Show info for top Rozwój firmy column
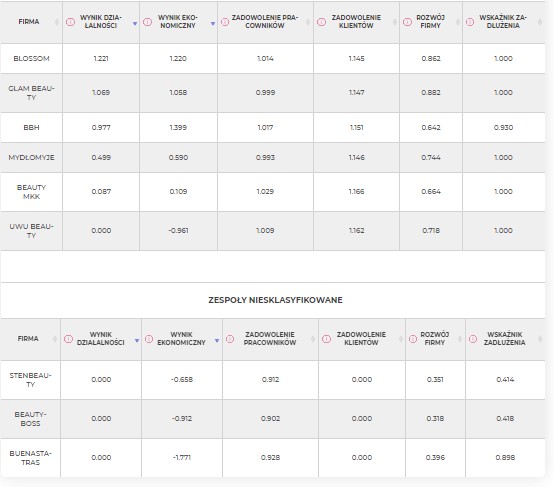This screenshot has width=554, height=487. click(x=407, y=22)
